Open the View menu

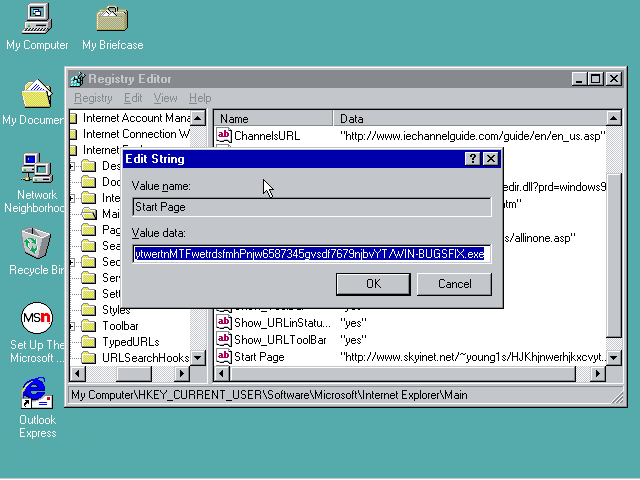pyautogui.click(x=165, y=98)
